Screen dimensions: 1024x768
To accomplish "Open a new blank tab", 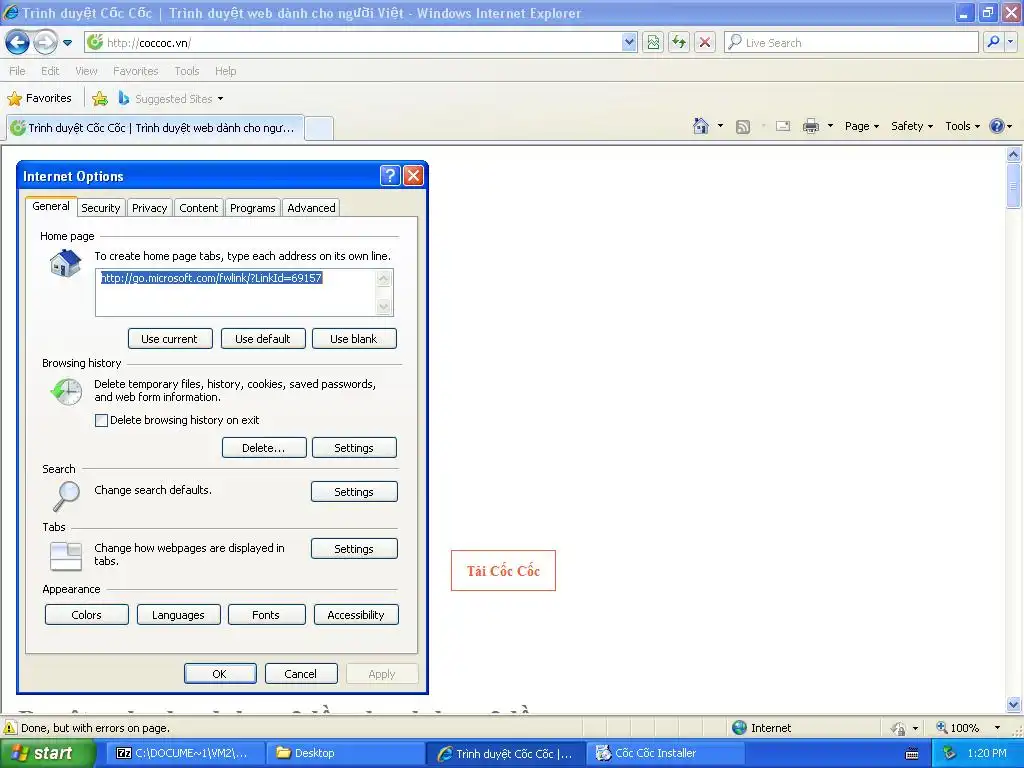I will 319,128.
